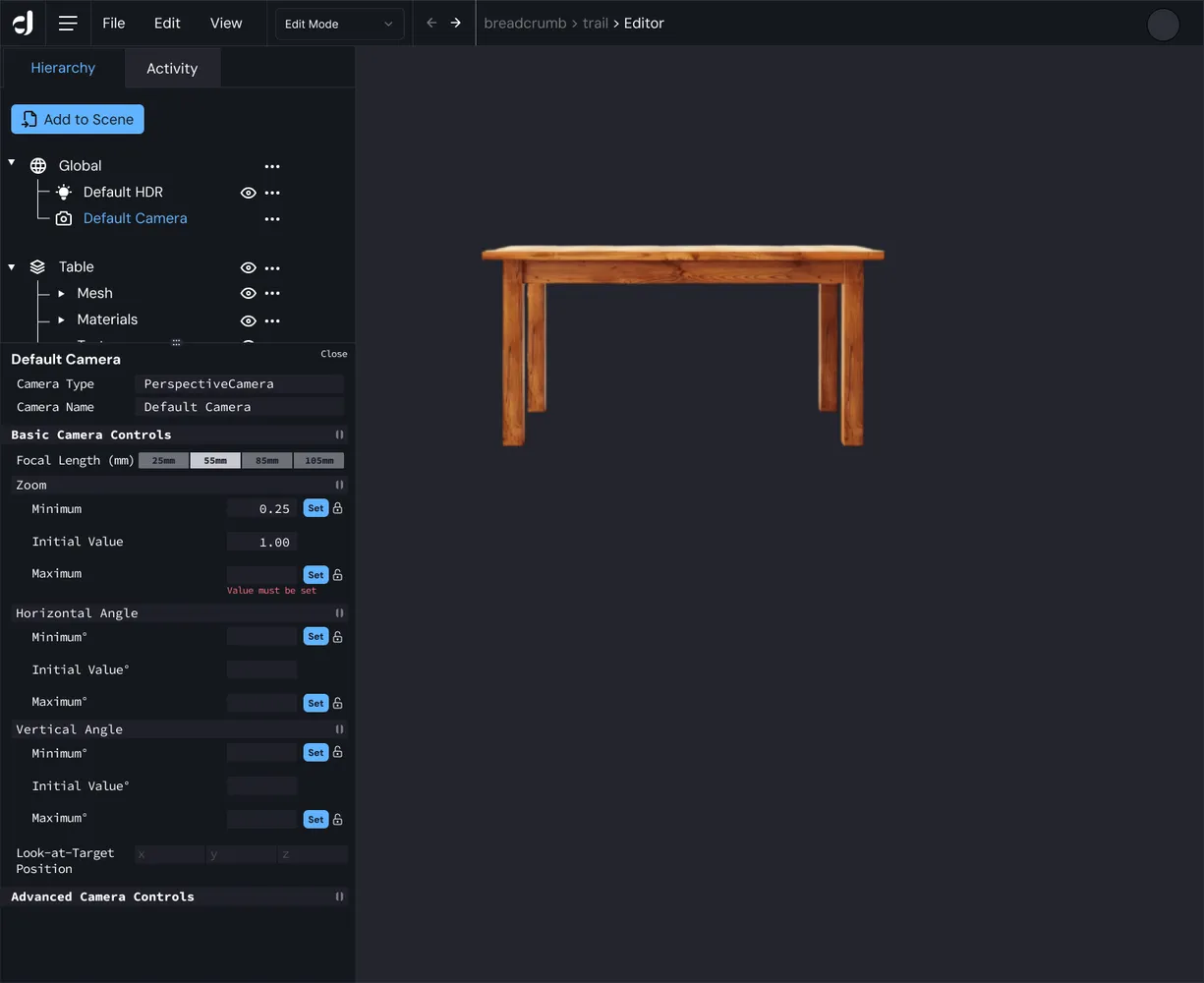Hide the Table object

[249, 267]
